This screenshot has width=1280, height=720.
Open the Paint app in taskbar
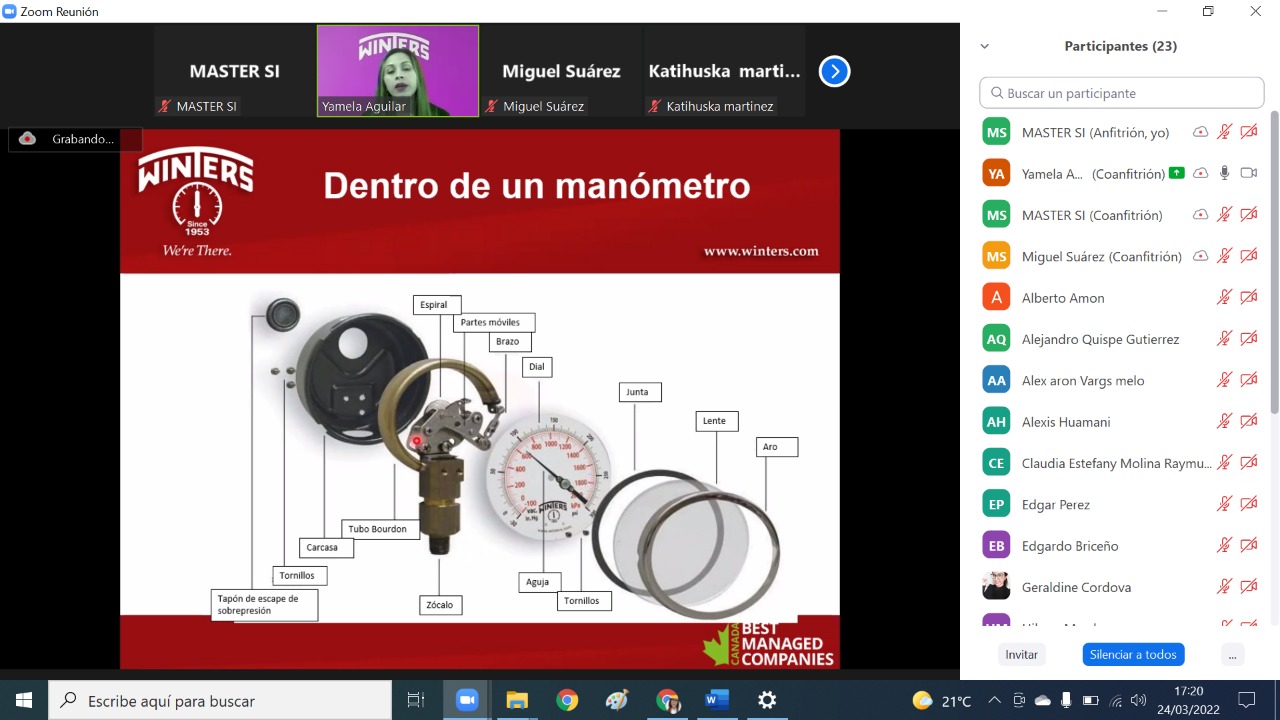(617, 700)
